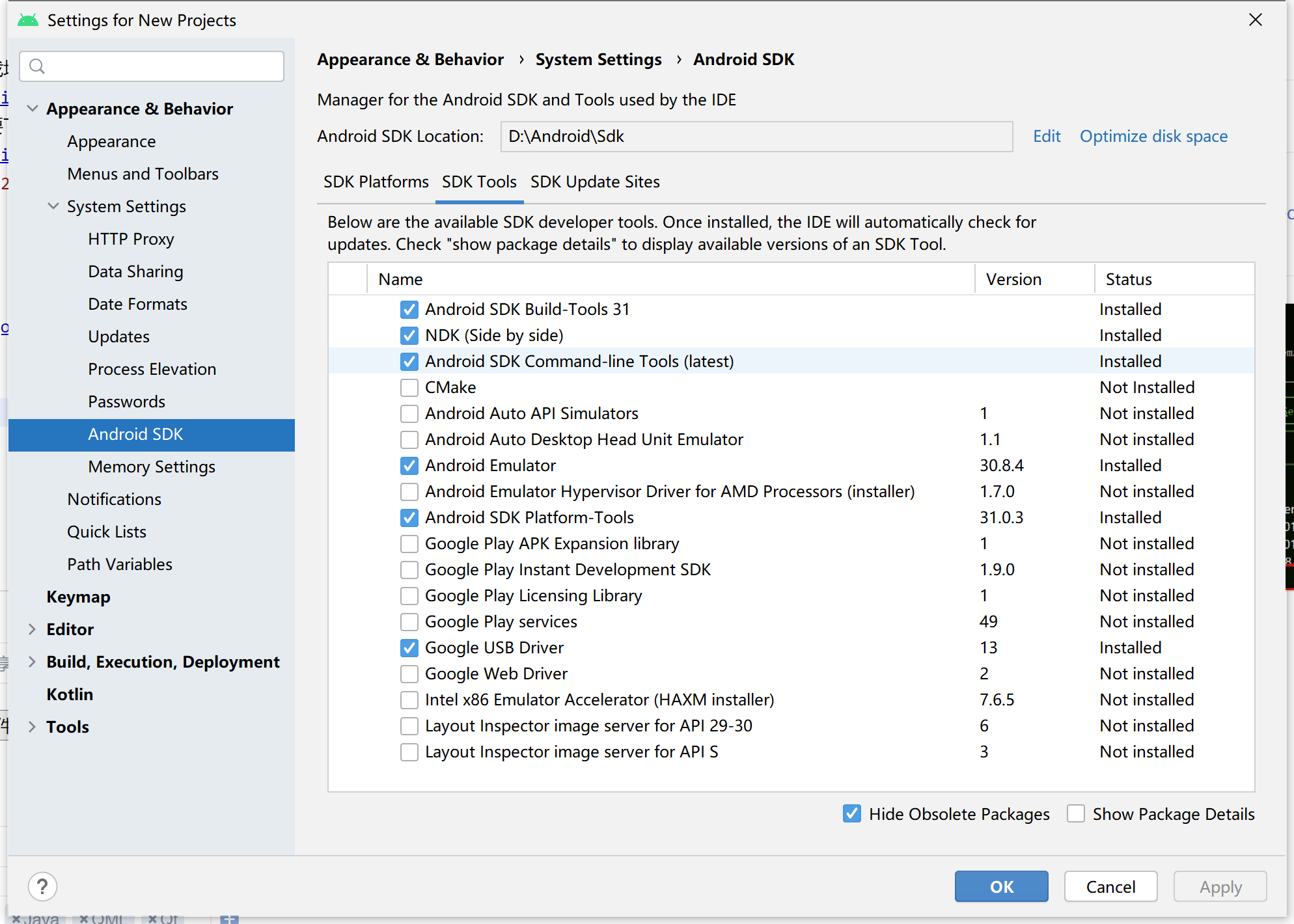
Task: Open Keymap settings
Action: tap(78, 597)
